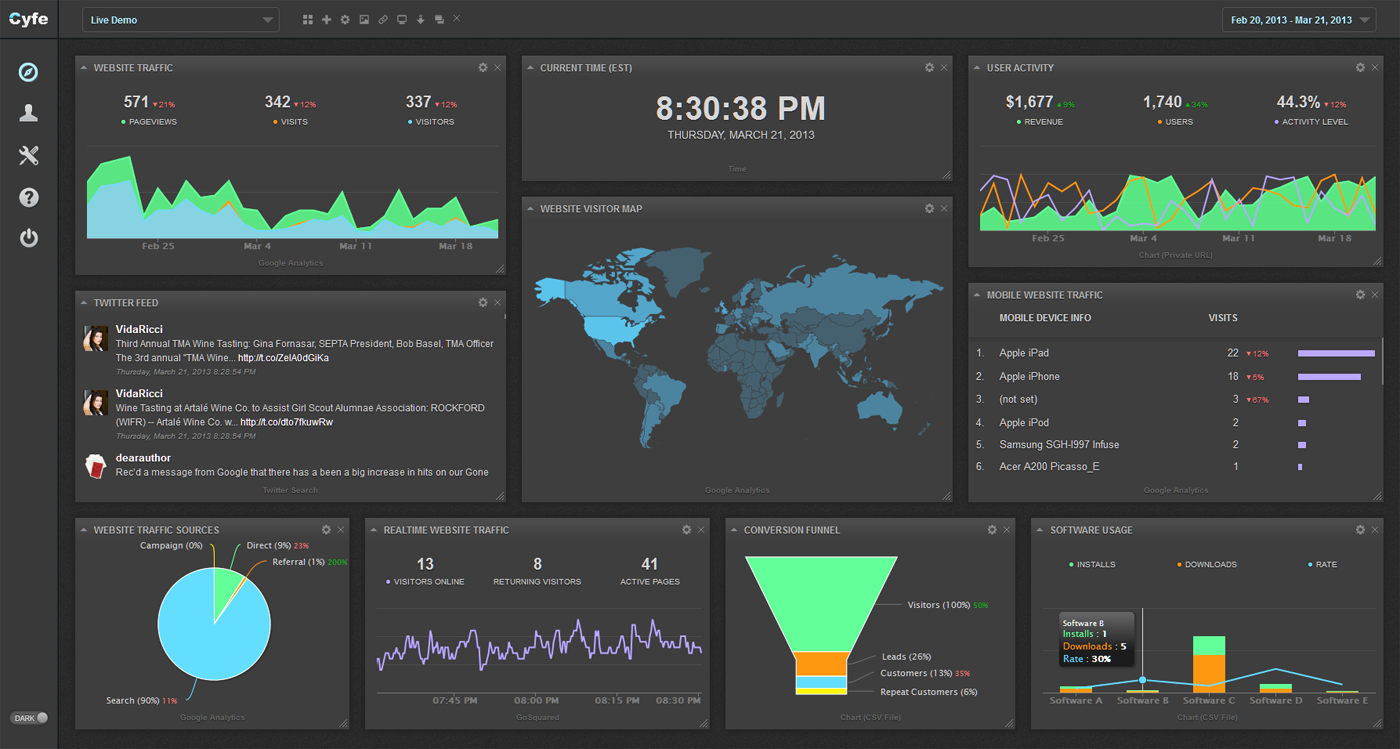Click the monitor display mode icon
1400x749 pixels.
pyautogui.click(x=402, y=20)
